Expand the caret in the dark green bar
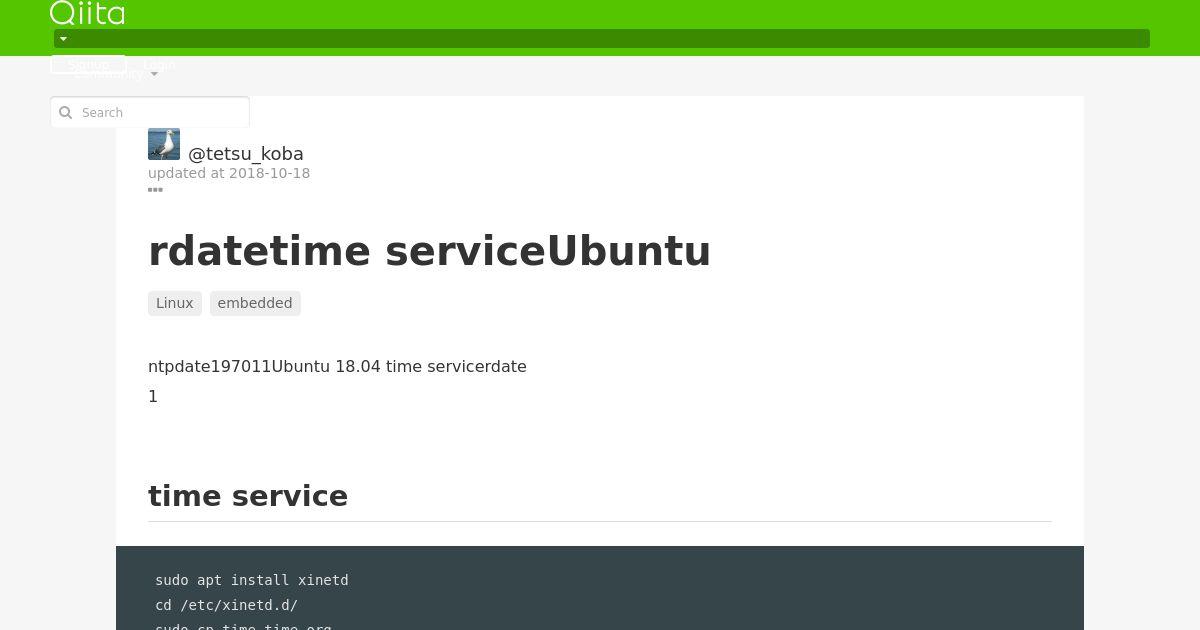This screenshot has width=1200, height=630. 63,39
